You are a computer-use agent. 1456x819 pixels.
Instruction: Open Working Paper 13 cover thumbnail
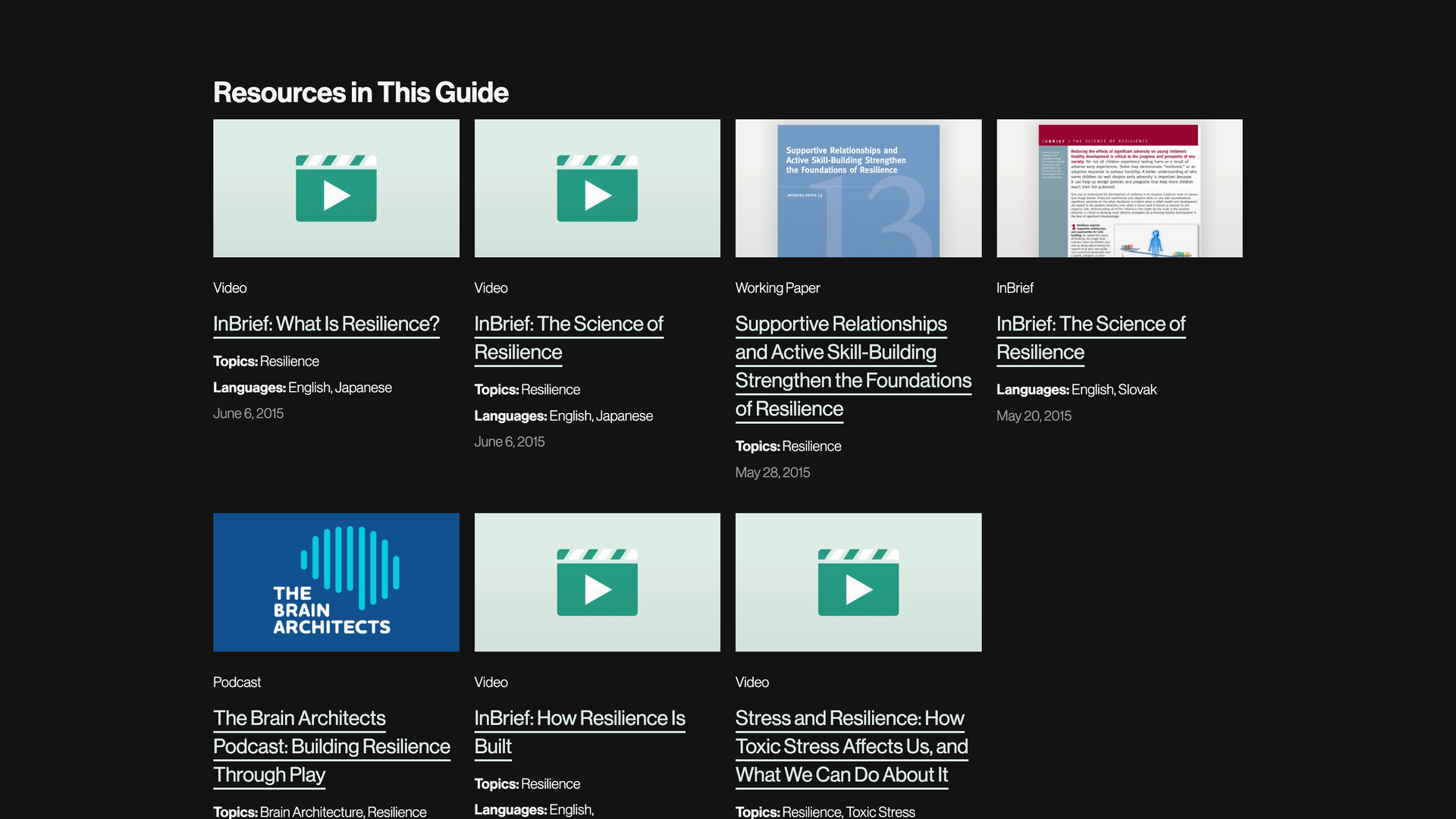pos(858,189)
